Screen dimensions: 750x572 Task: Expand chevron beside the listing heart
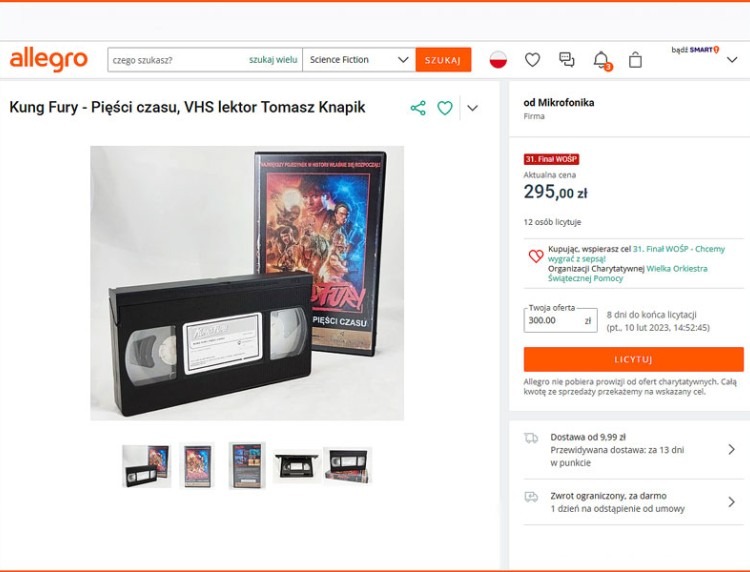[473, 108]
